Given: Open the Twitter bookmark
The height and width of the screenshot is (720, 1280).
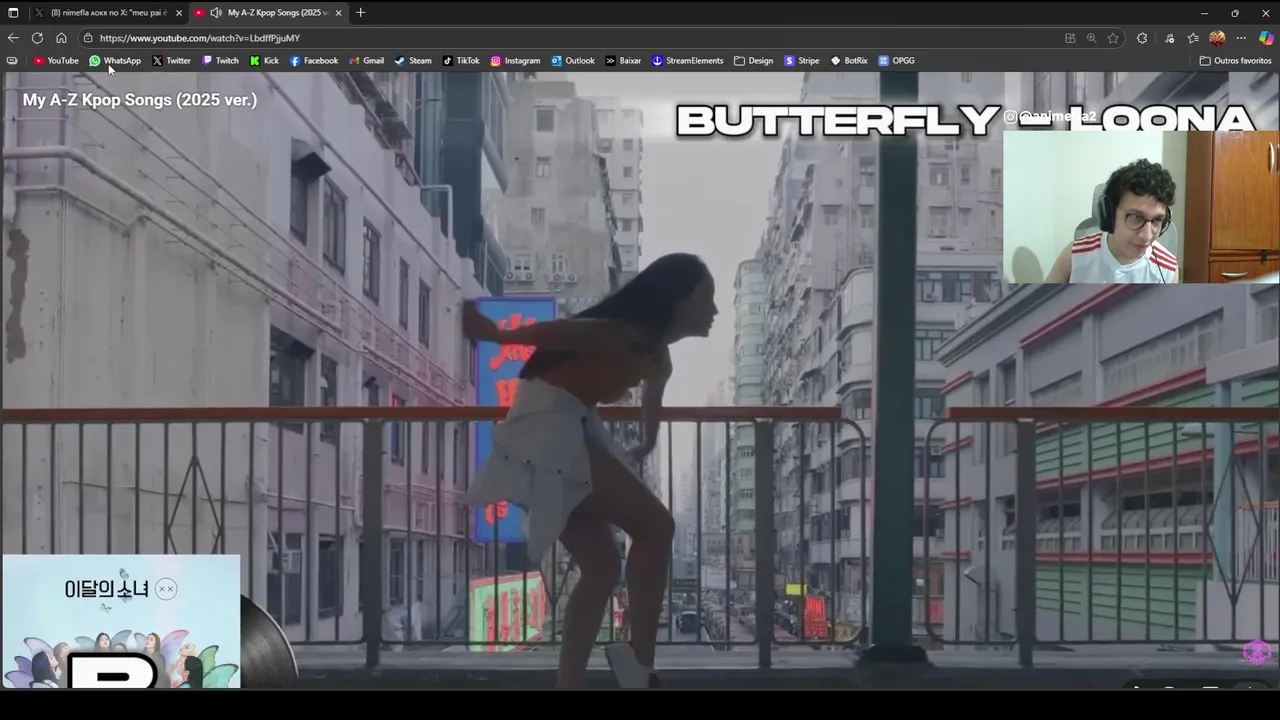Looking at the screenshot, I should 171,61.
